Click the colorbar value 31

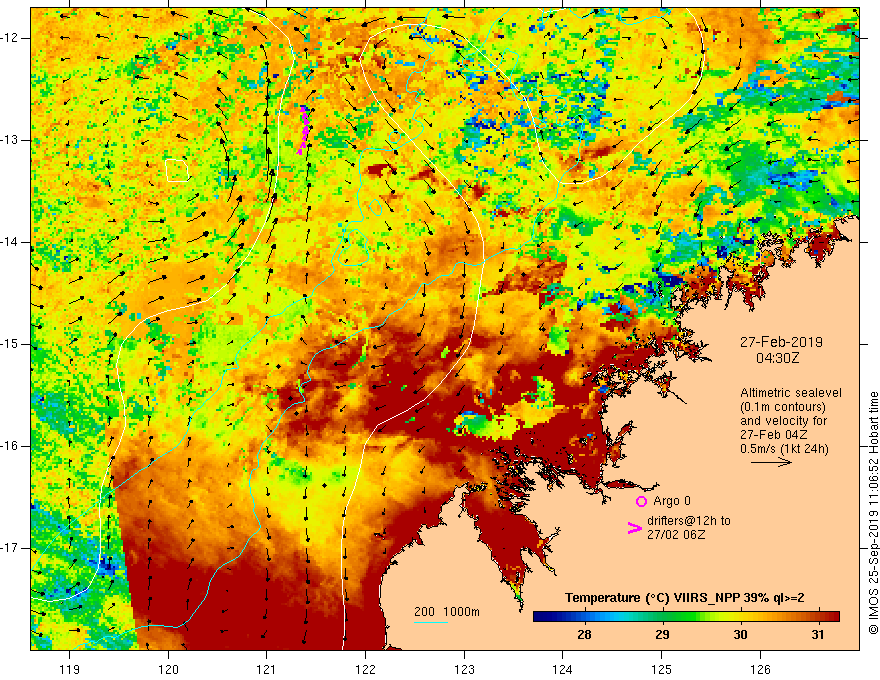tap(818, 635)
